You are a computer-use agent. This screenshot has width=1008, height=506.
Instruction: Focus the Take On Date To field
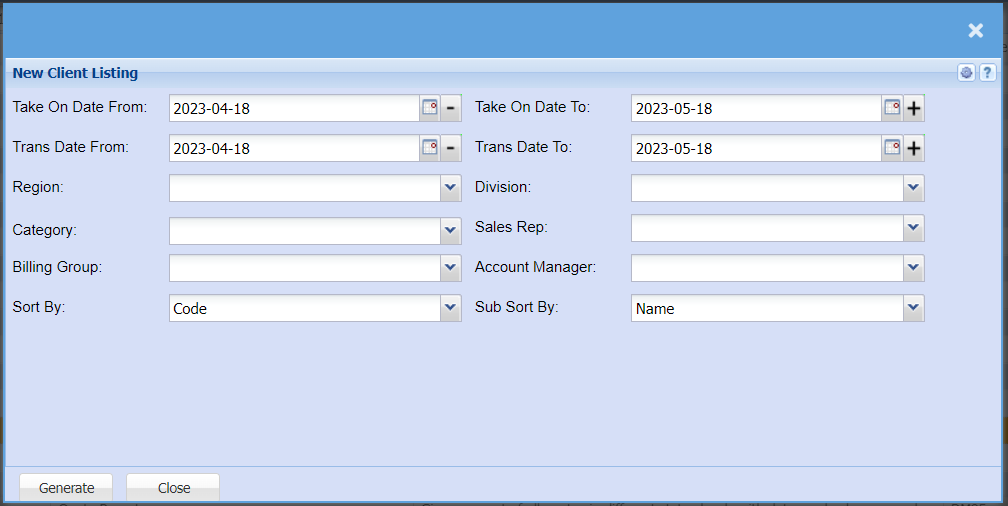757,108
